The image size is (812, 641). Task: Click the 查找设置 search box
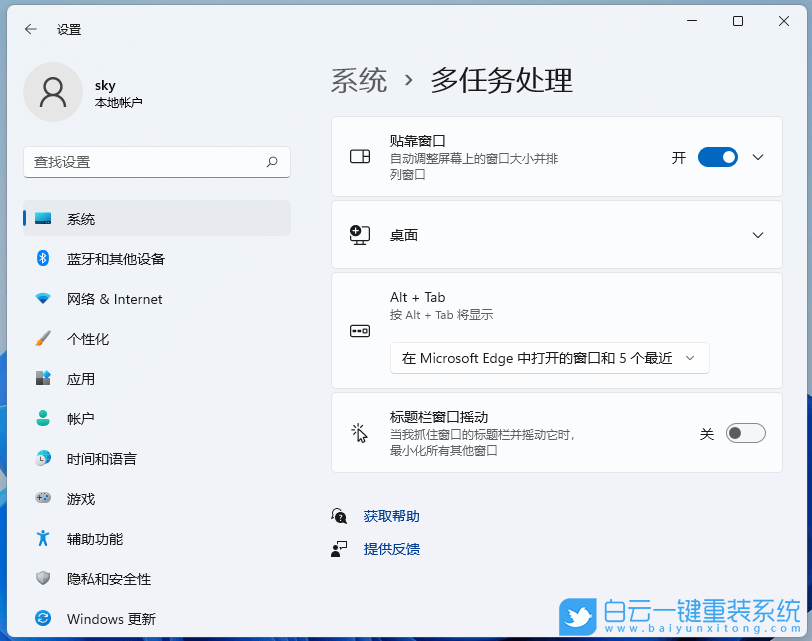coord(156,162)
